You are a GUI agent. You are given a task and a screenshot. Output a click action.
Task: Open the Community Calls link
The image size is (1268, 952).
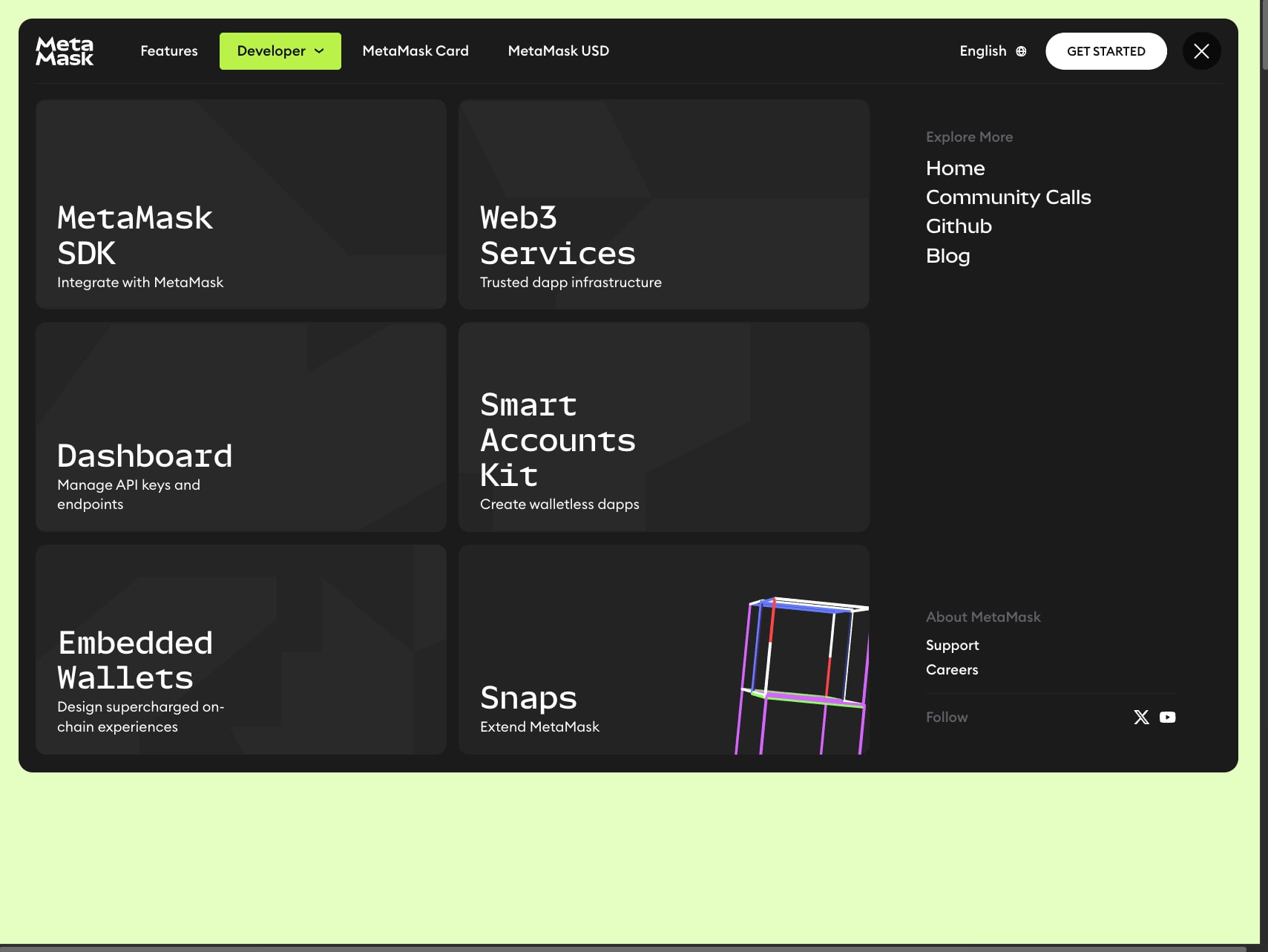(x=1008, y=197)
